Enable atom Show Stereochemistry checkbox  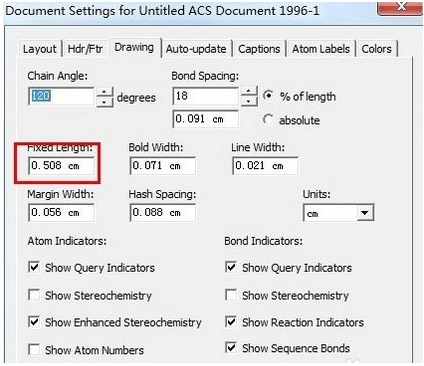[34, 295]
